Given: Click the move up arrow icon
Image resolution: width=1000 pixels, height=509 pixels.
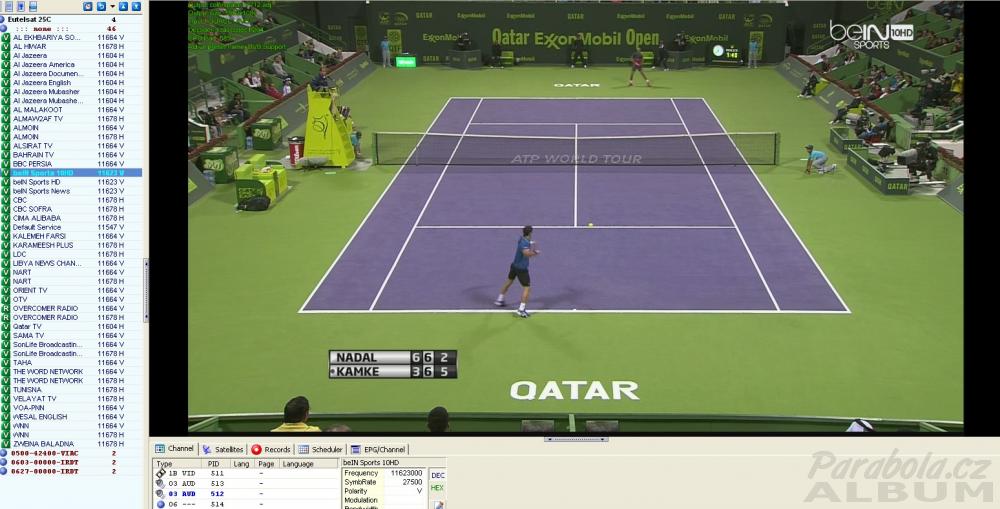Looking at the screenshot, I should (124, 6).
